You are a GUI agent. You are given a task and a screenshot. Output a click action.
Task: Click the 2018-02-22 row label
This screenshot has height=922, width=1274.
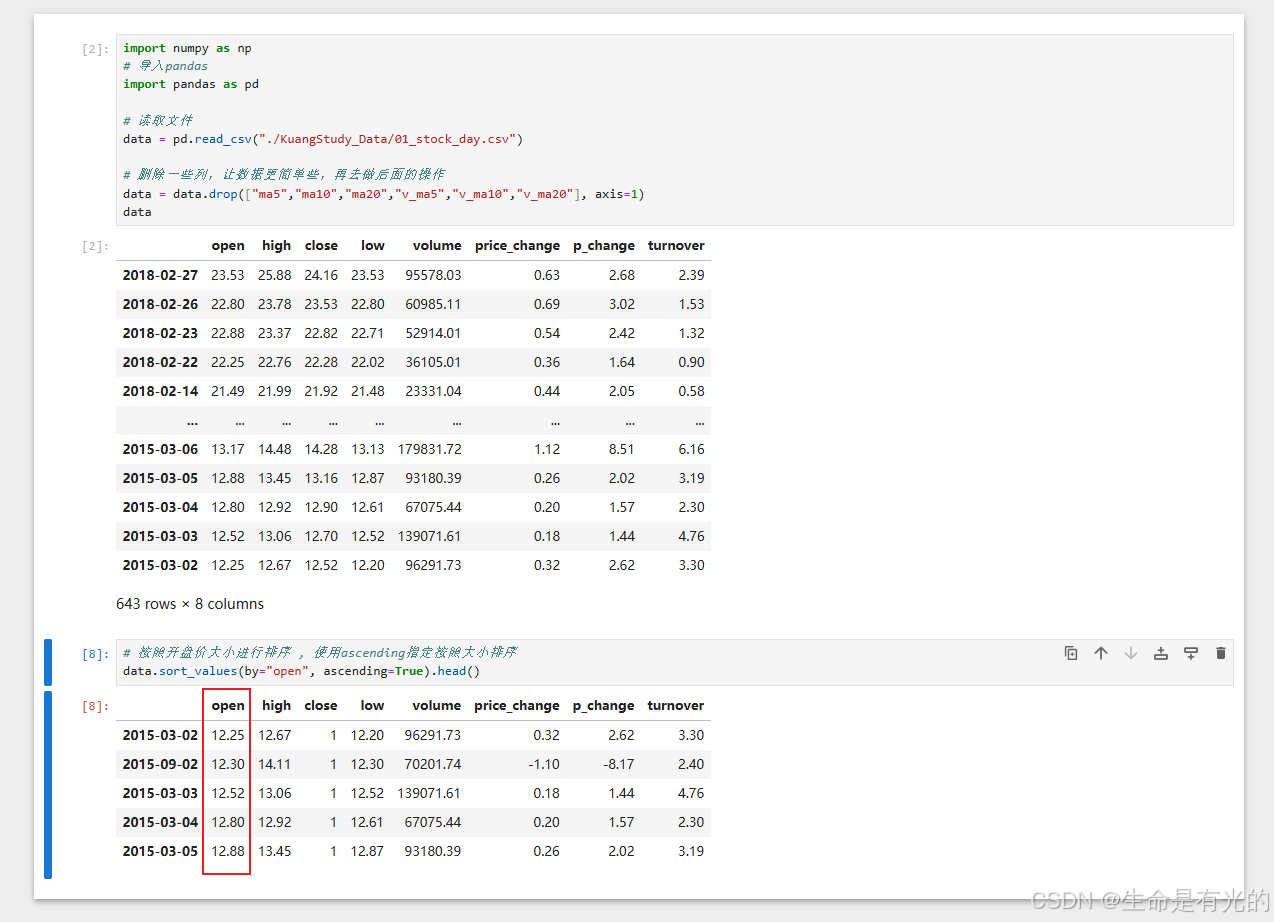[x=160, y=362]
